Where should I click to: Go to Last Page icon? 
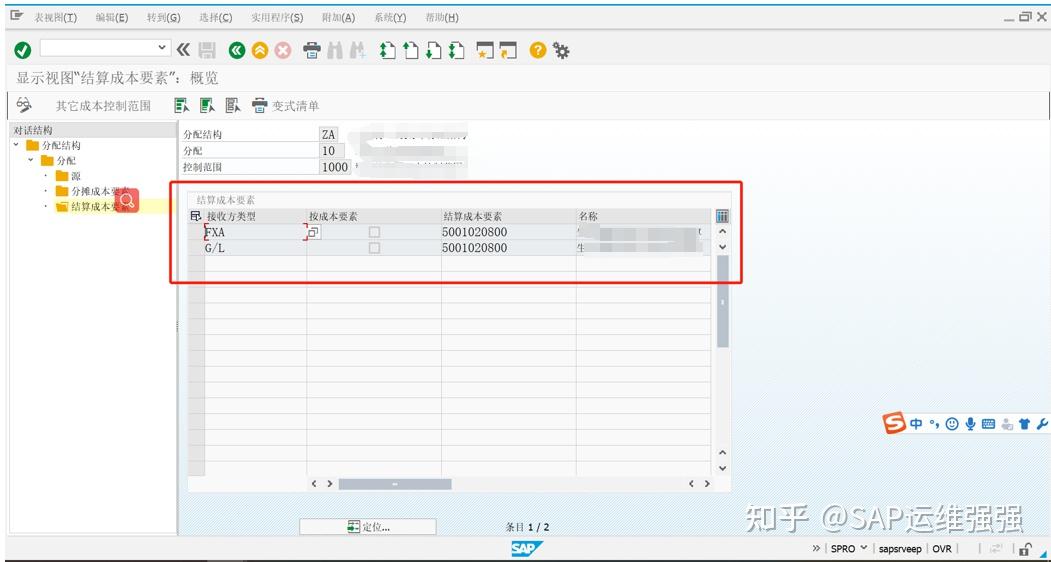coord(457,50)
